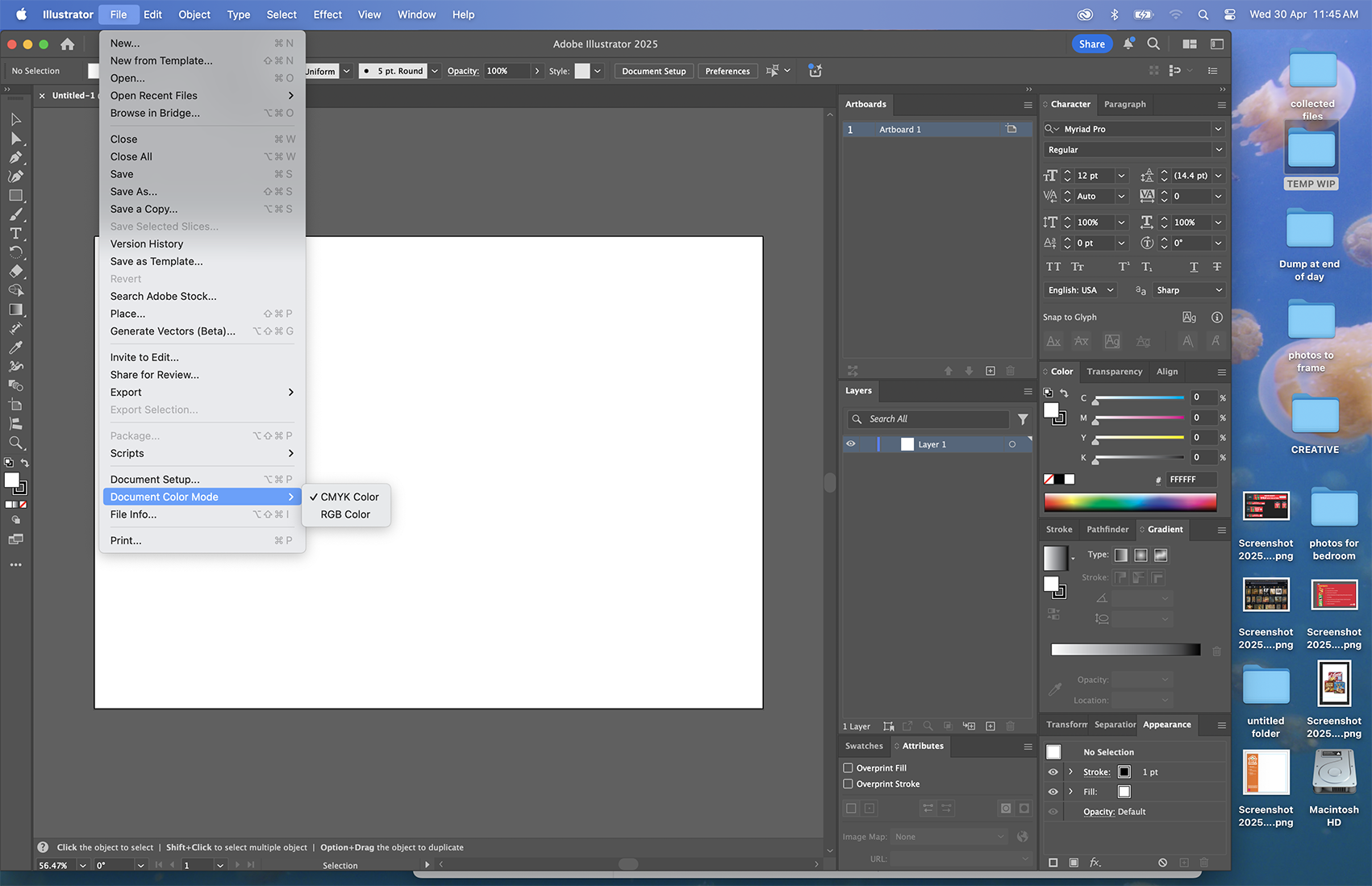Open the Preferences button in the control bar
Screen dimensions: 1372x886
pos(727,71)
